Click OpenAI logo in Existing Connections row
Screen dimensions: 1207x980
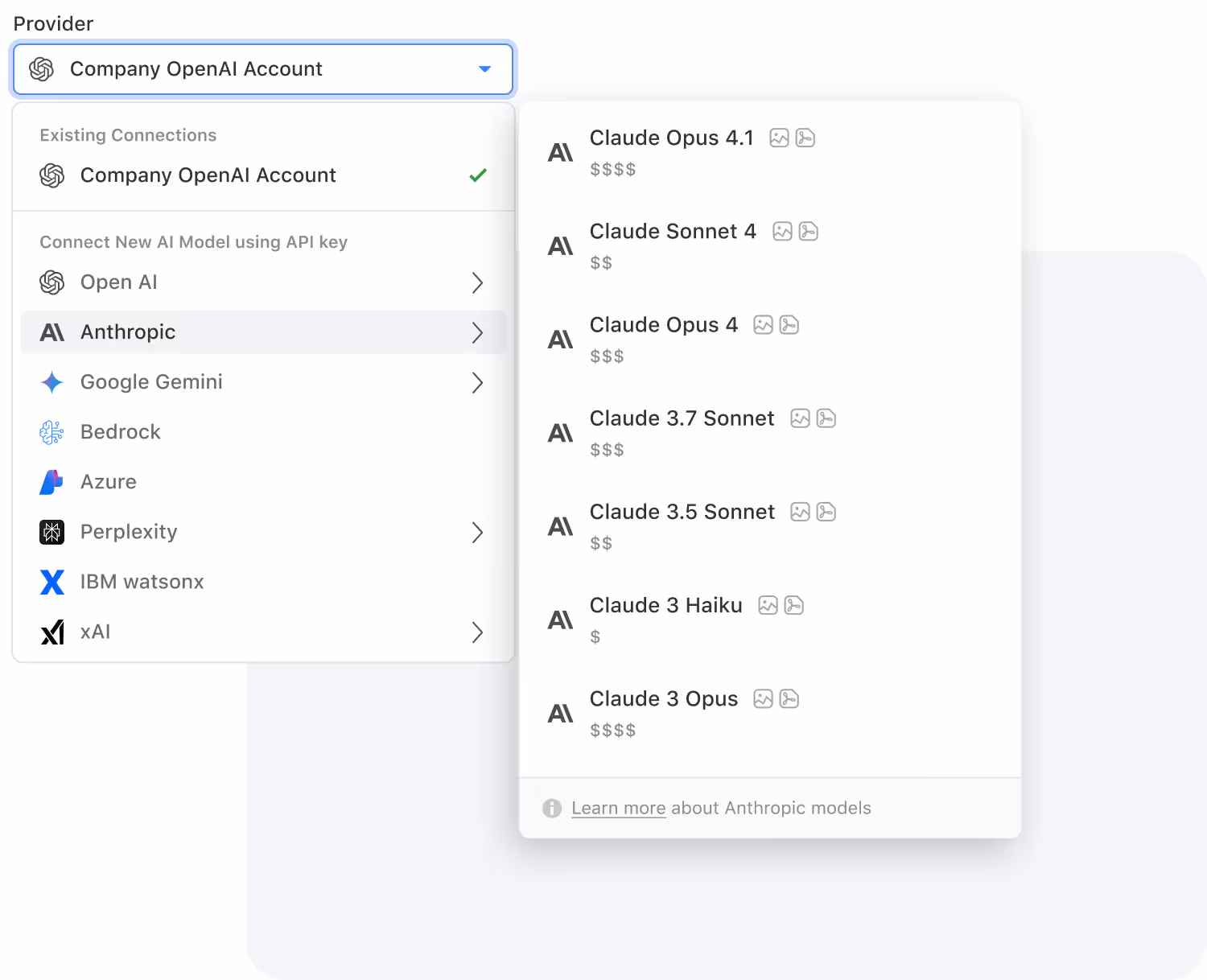52,175
